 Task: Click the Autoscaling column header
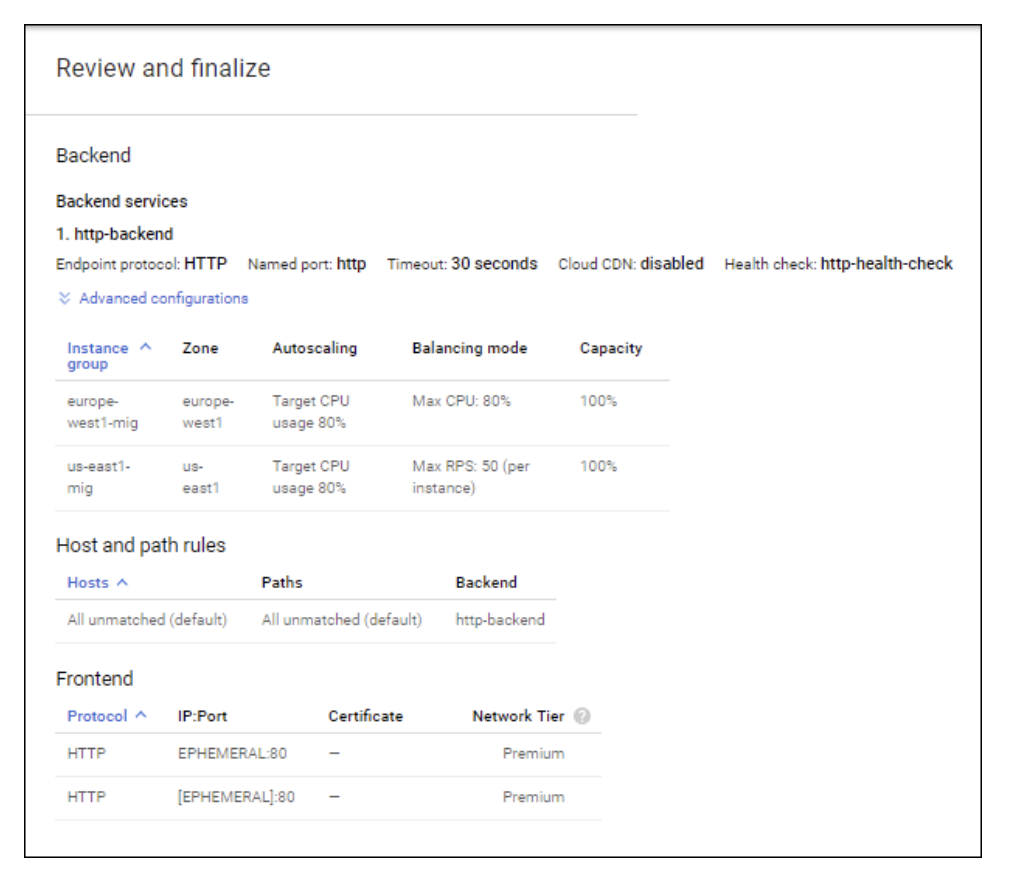314,348
